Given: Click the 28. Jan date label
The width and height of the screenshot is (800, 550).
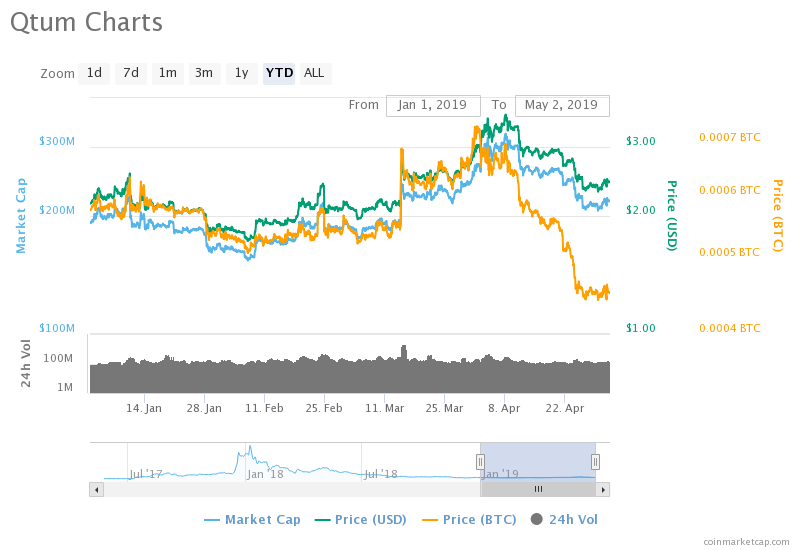Looking at the screenshot, I should click(204, 408).
